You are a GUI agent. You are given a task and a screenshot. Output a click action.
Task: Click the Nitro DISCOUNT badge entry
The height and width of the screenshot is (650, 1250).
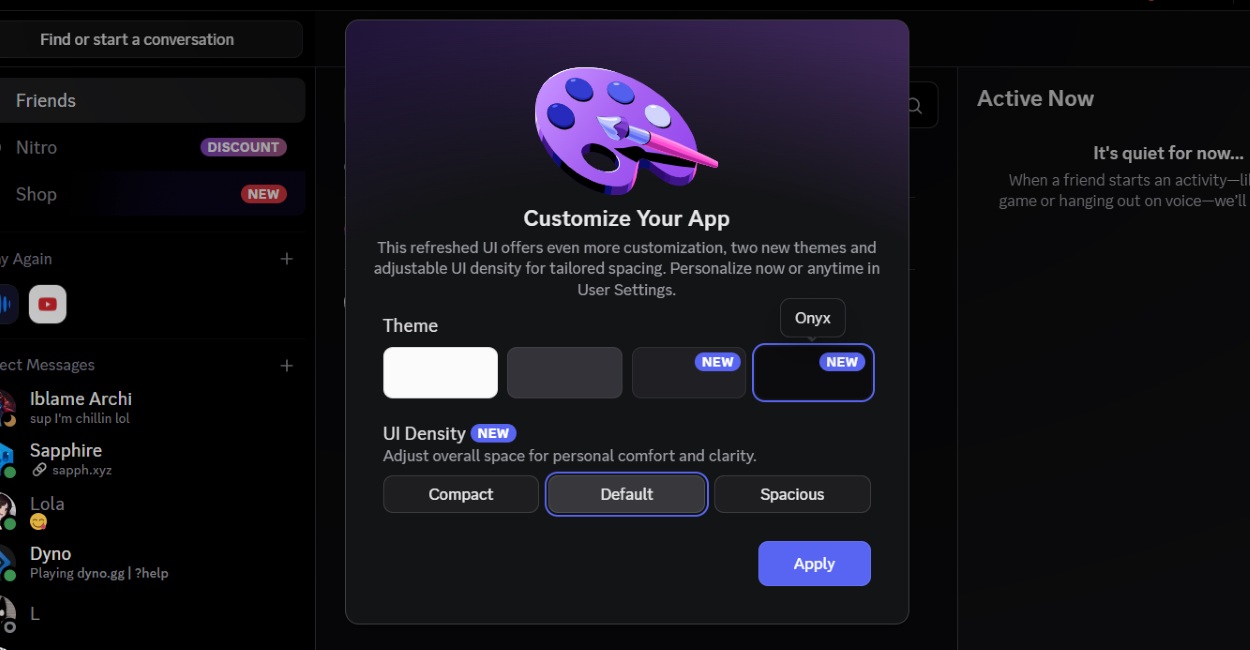pos(243,147)
